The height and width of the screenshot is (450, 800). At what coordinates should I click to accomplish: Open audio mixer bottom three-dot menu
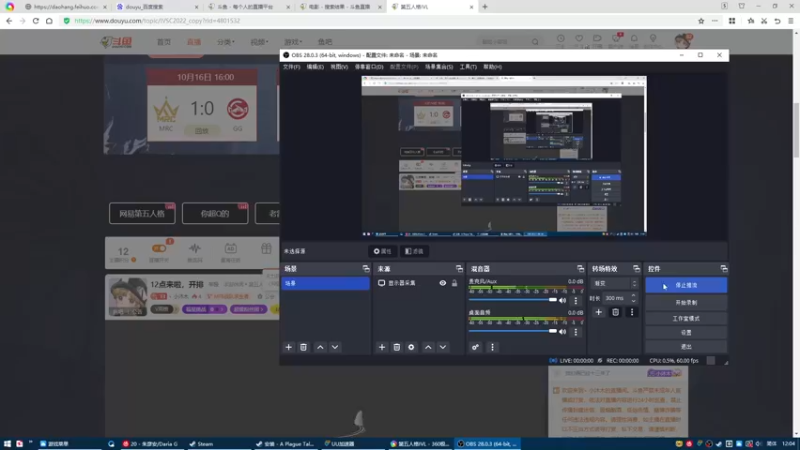492,347
